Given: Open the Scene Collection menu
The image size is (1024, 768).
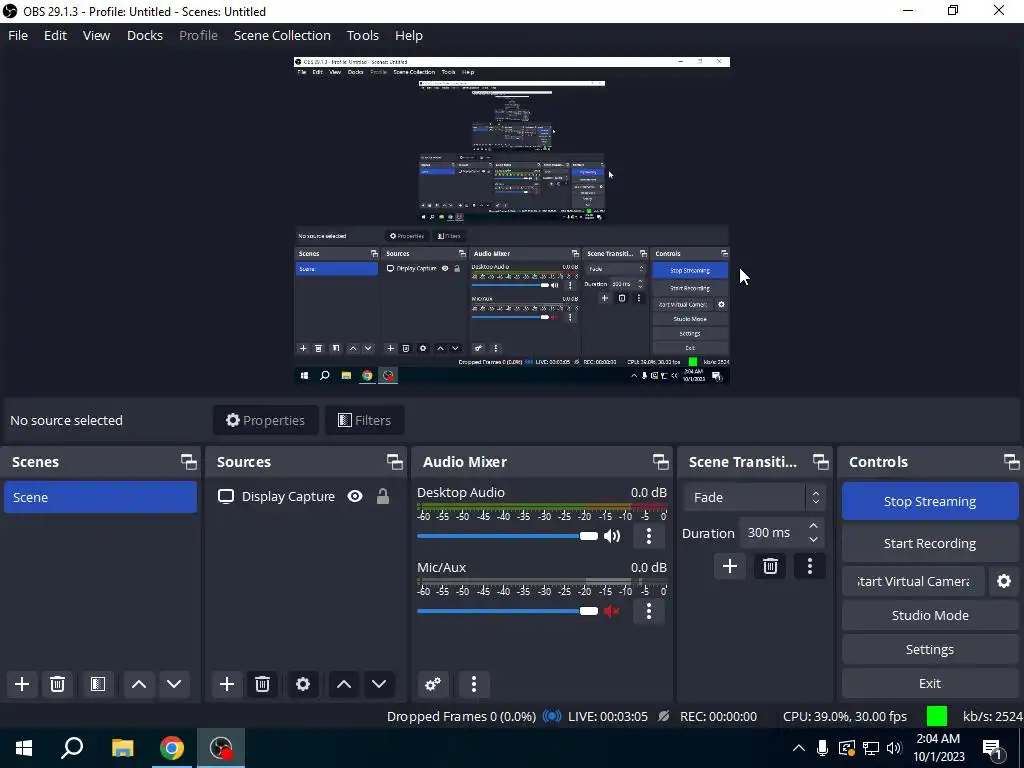Looking at the screenshot, I should point(282,35).
